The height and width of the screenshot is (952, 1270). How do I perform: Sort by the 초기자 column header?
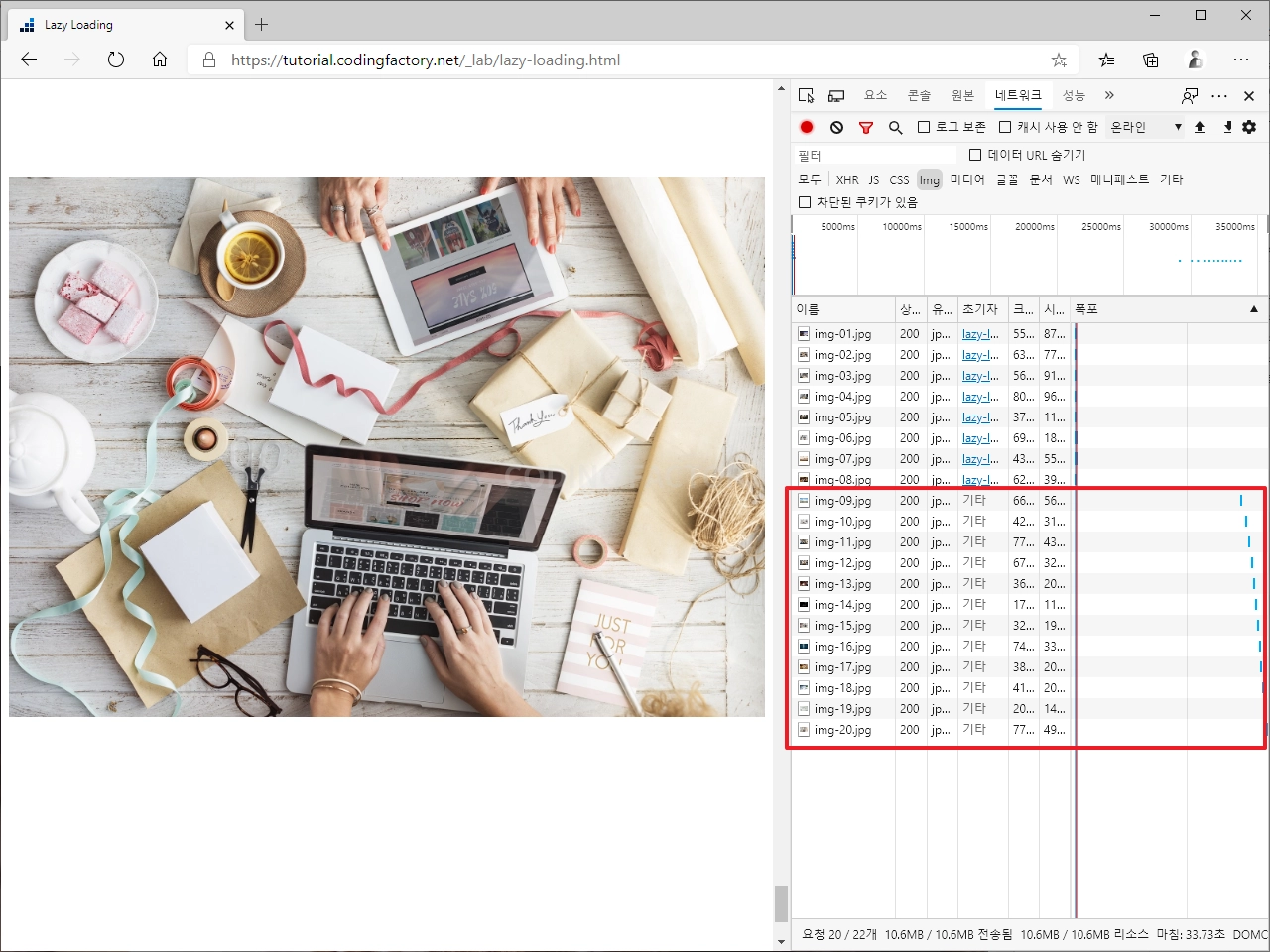tap(982, 309)
